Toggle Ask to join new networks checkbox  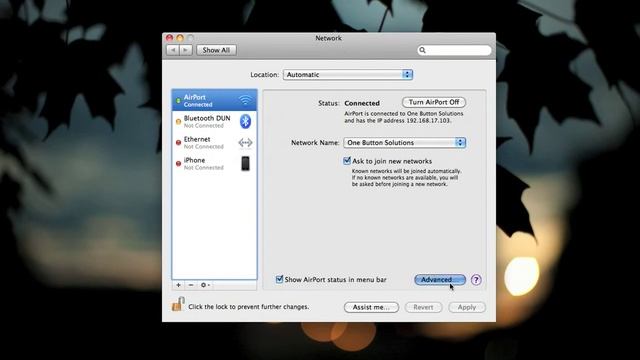click(x=347, y=161)
